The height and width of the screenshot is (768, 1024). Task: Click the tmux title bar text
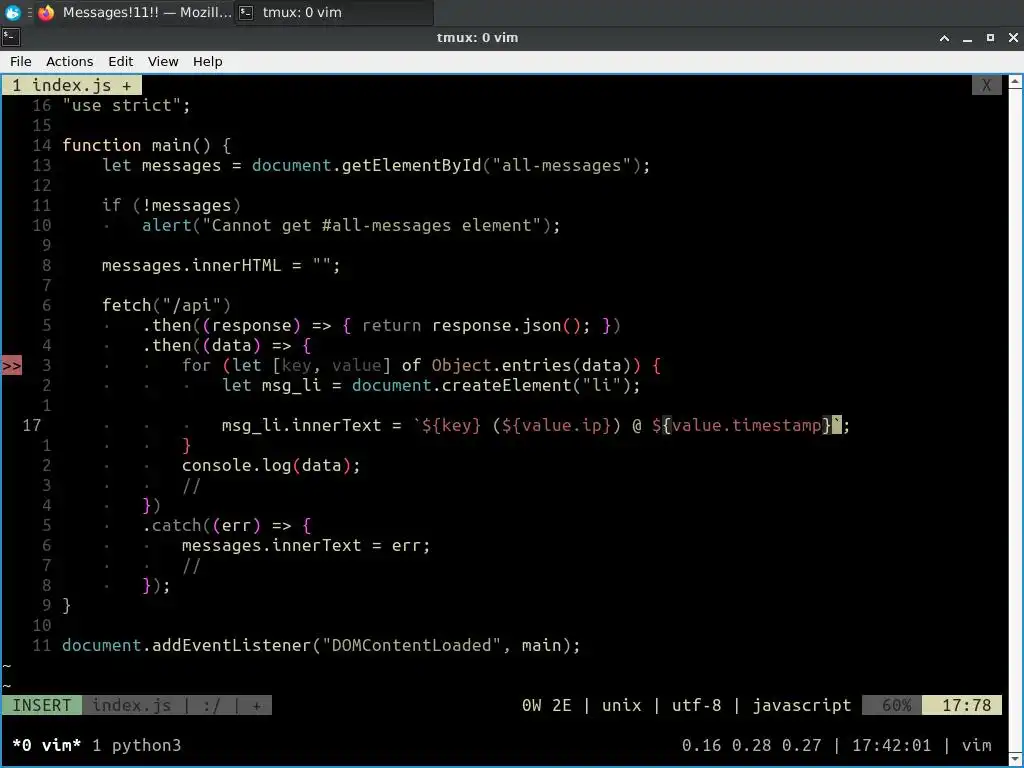477,38
